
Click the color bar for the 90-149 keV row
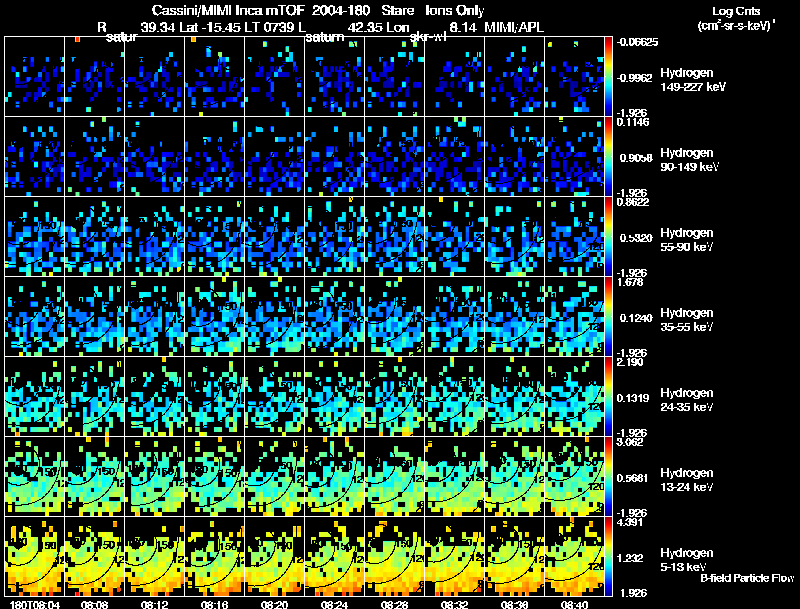point(608,157)
